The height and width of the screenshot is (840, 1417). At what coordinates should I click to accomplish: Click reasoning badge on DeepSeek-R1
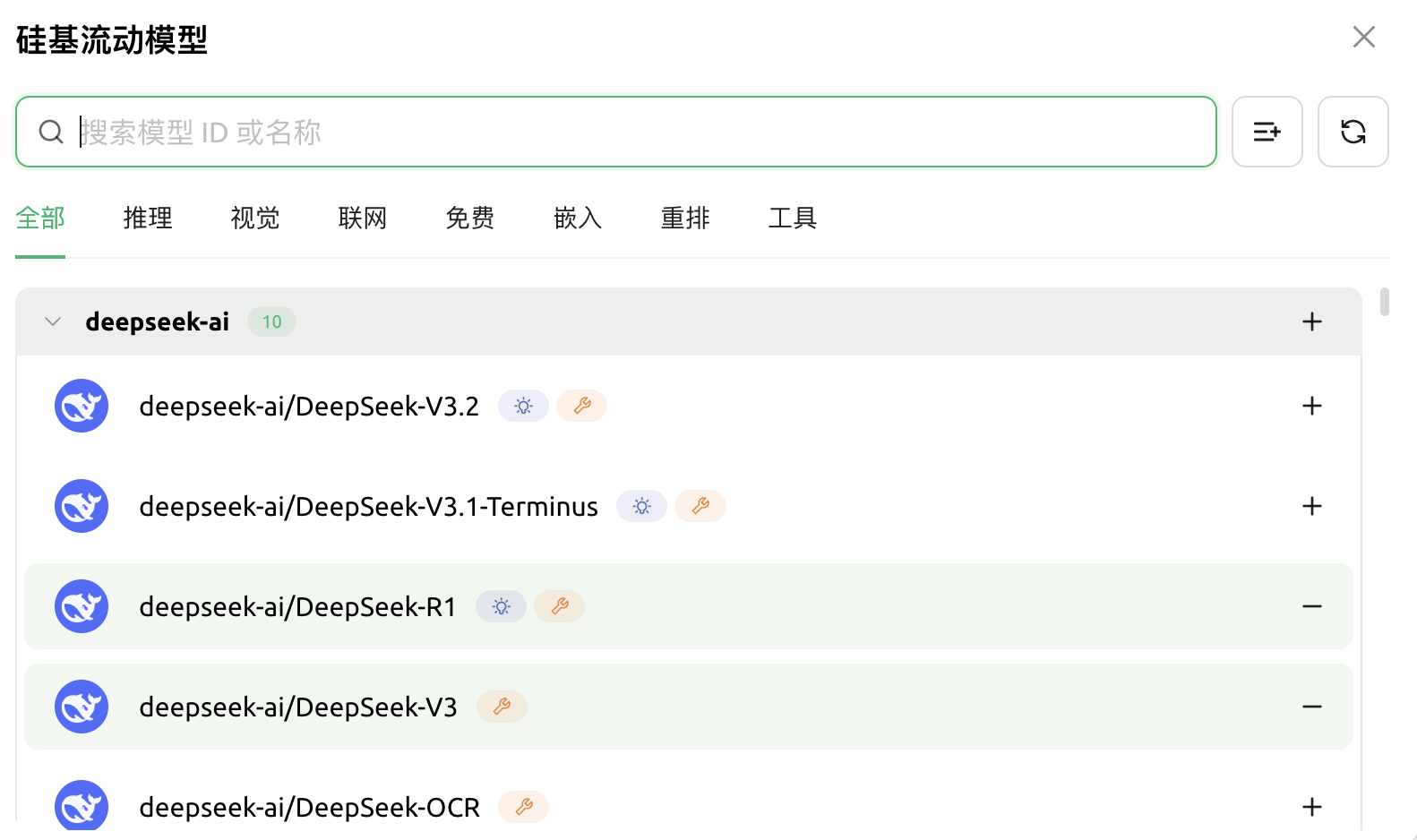click(x=501, y=606)
